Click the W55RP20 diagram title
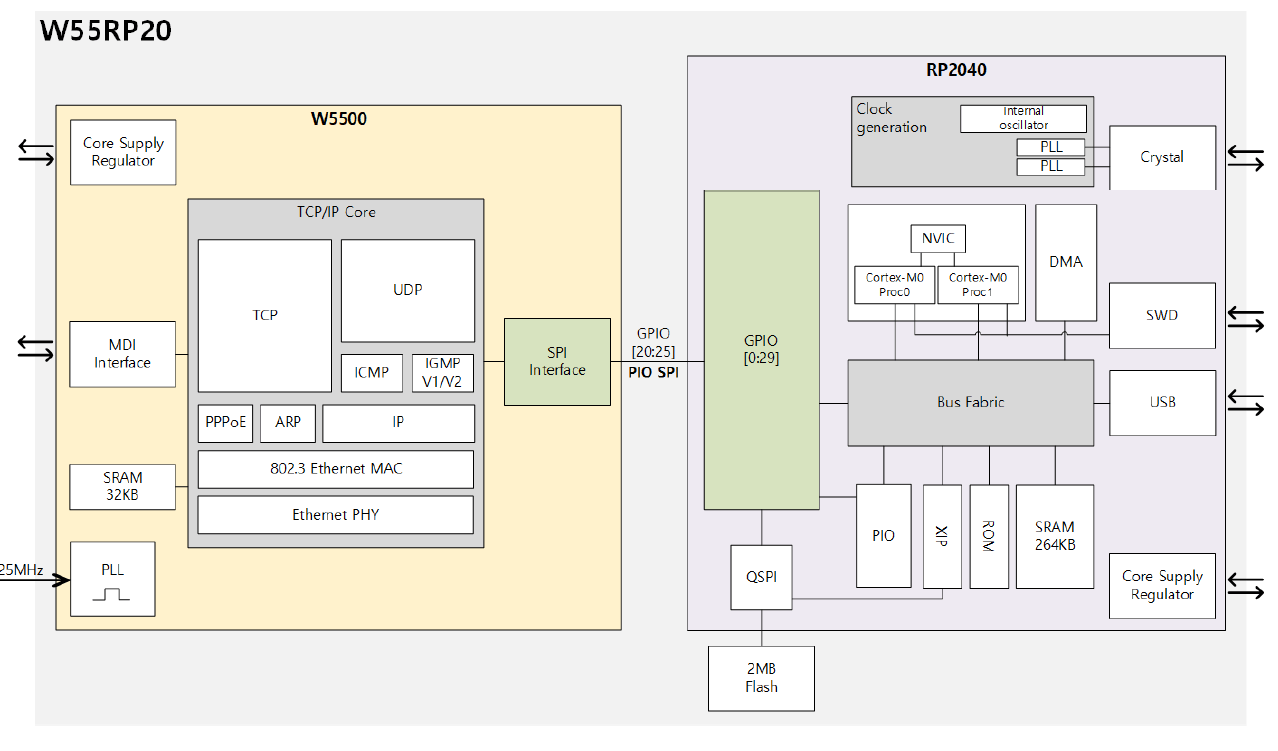The width and height of the screenshot is (1278, 751). 106,31
